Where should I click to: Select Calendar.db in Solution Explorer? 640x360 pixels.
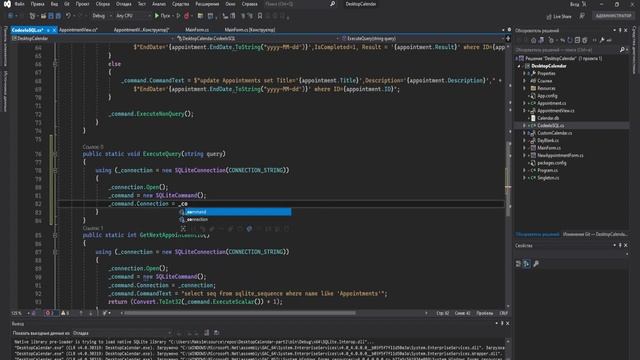pos(548,118)
